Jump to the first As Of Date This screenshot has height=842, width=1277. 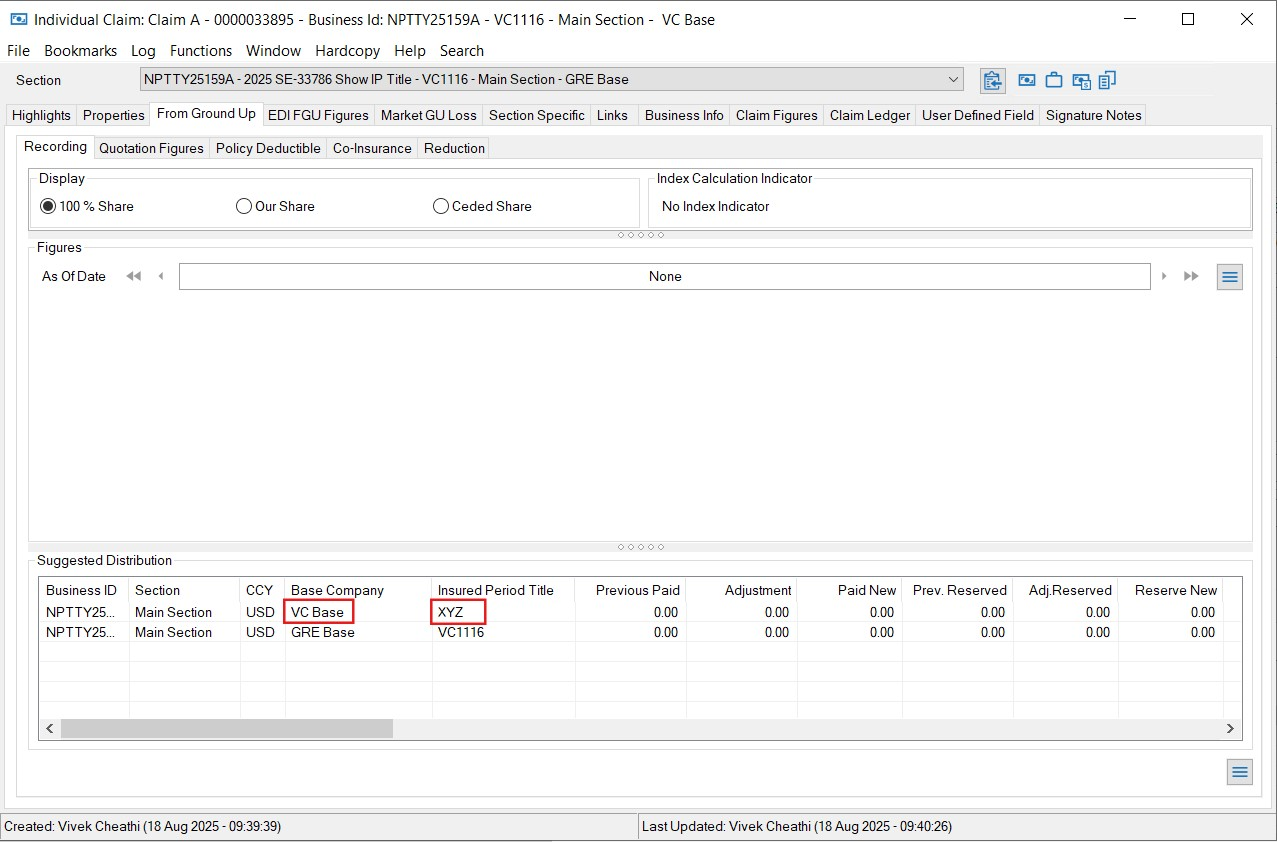tap(134, 276)
